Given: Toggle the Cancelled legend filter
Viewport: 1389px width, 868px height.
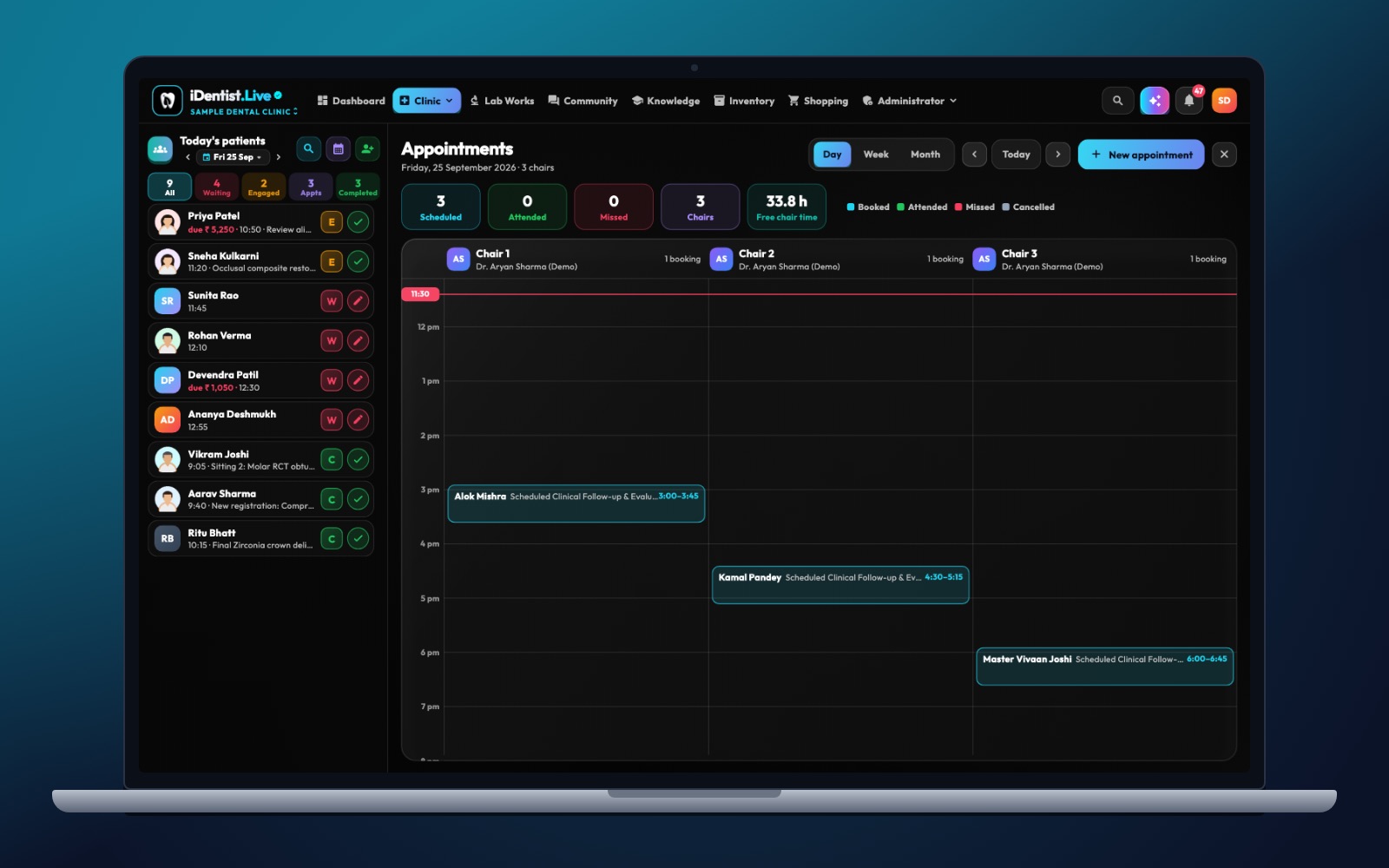Looking at the screenshot, I should tap(1029, 207).
